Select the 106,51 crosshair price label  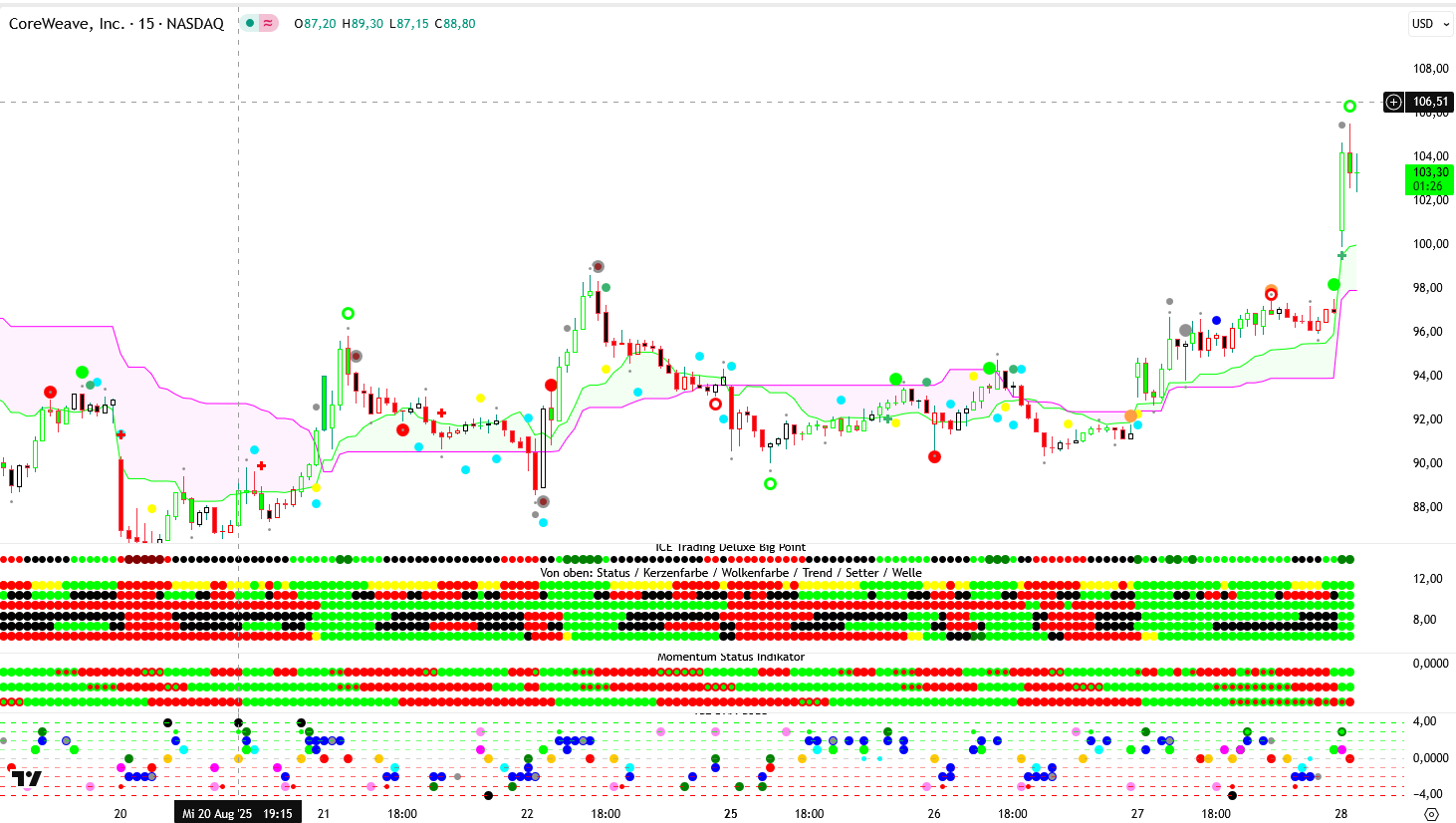pyautogui.click(x=1430, y=102)
